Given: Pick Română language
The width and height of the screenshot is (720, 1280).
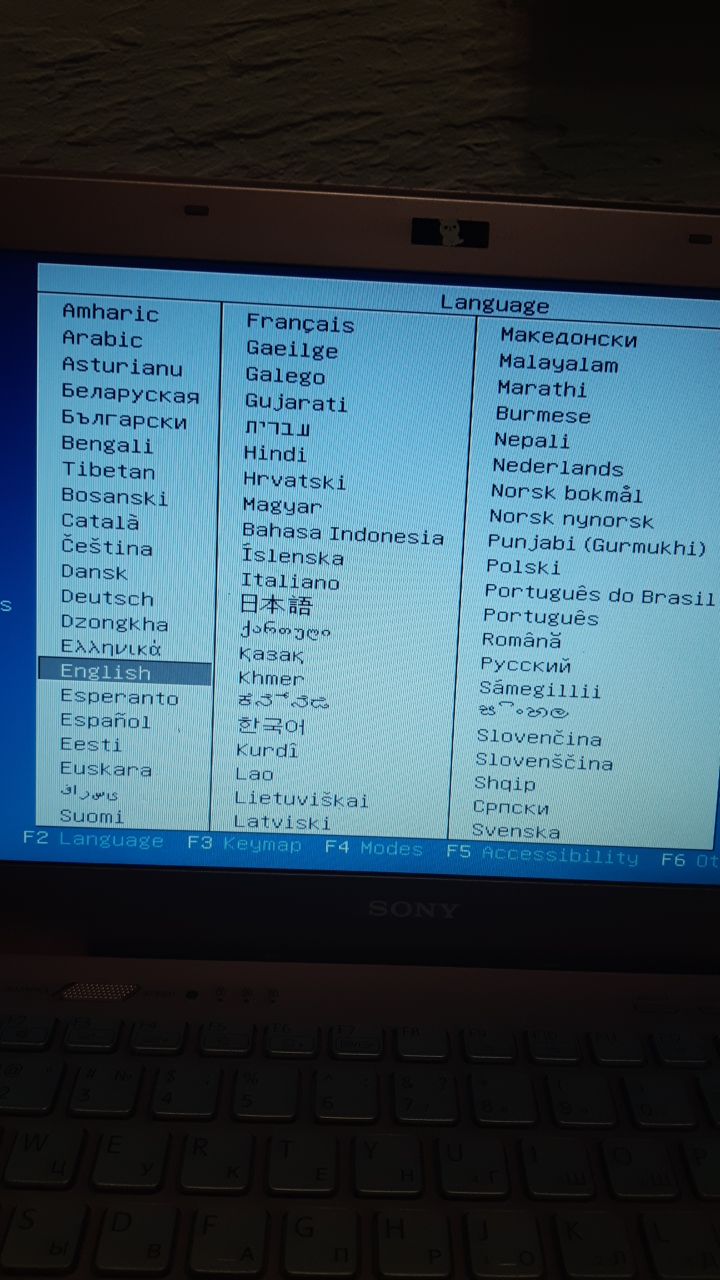Looking at the screenshot, I should 522,640.
